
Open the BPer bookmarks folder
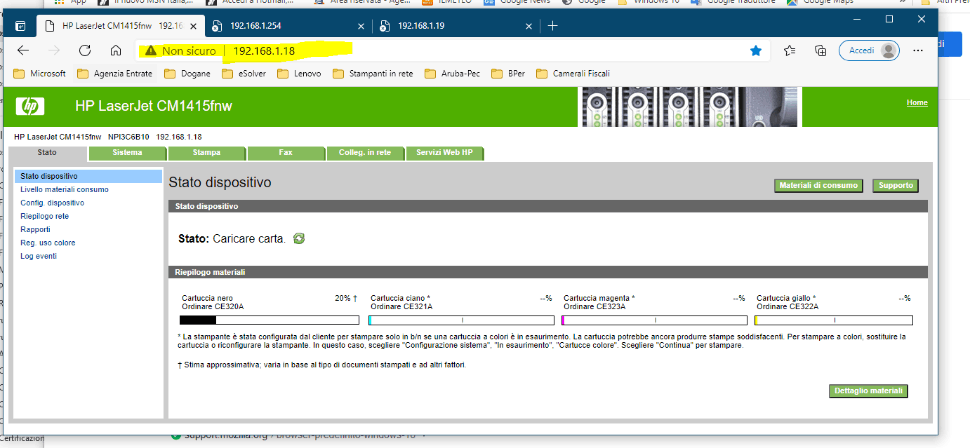(509, 74)
